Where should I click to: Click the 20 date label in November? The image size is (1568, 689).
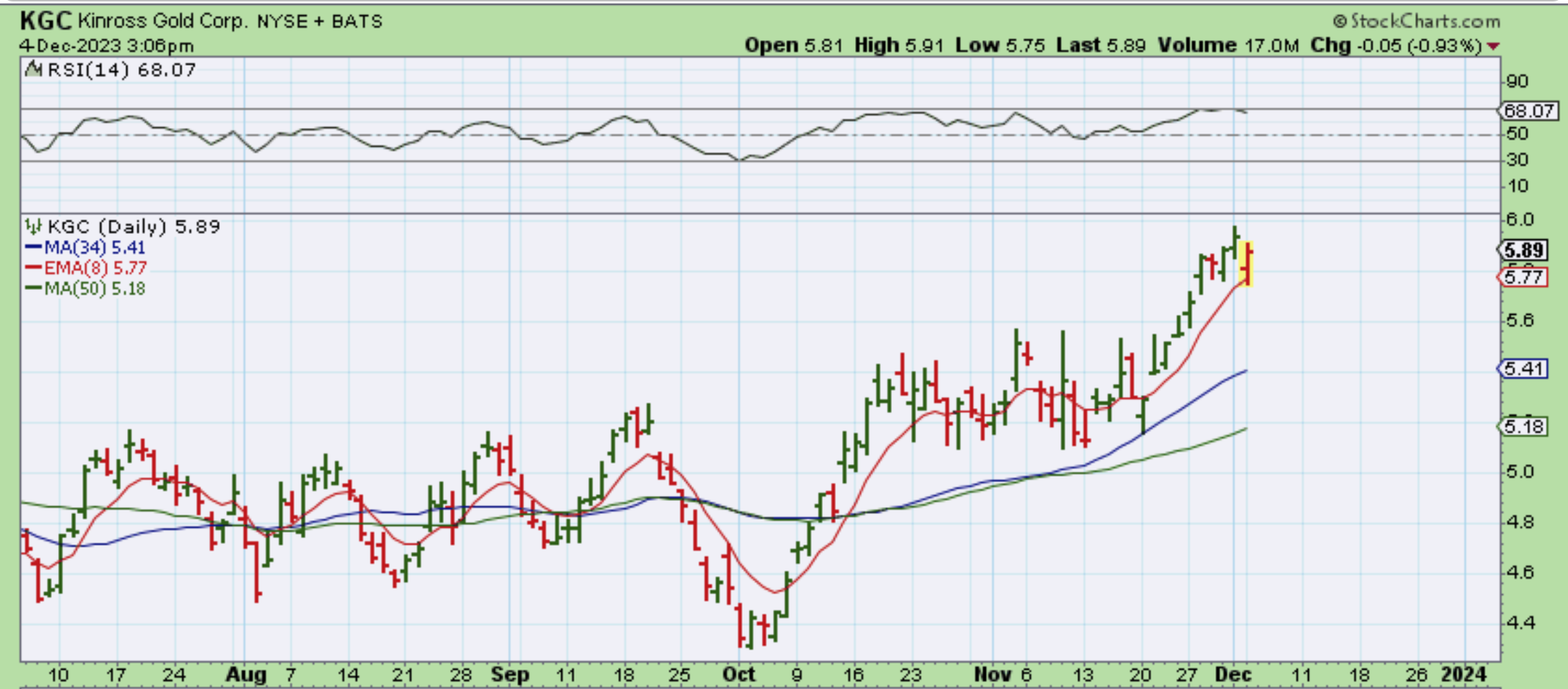tap(1141, 675)
